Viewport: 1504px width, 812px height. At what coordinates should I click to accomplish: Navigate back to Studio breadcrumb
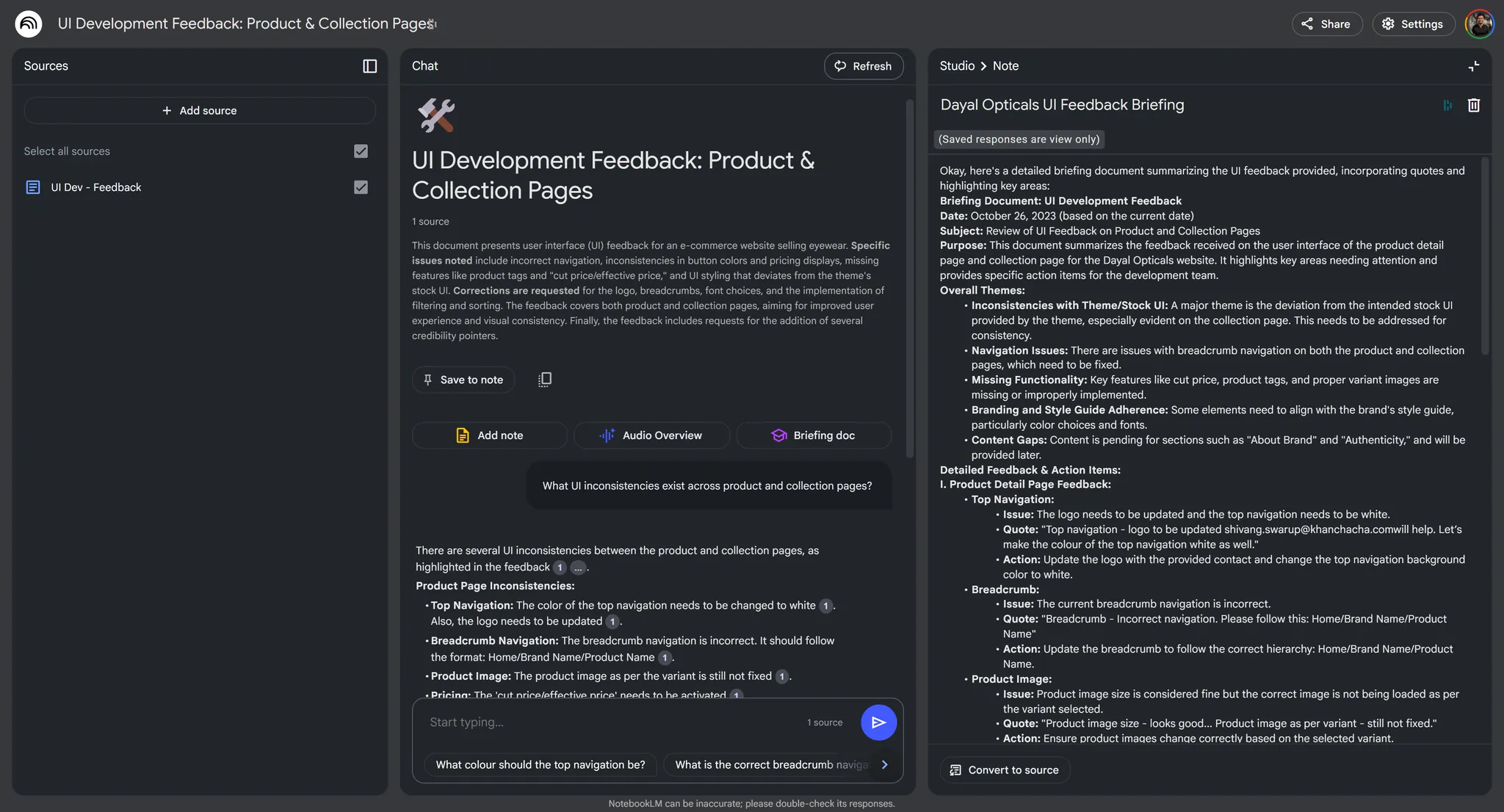point(957,66)
